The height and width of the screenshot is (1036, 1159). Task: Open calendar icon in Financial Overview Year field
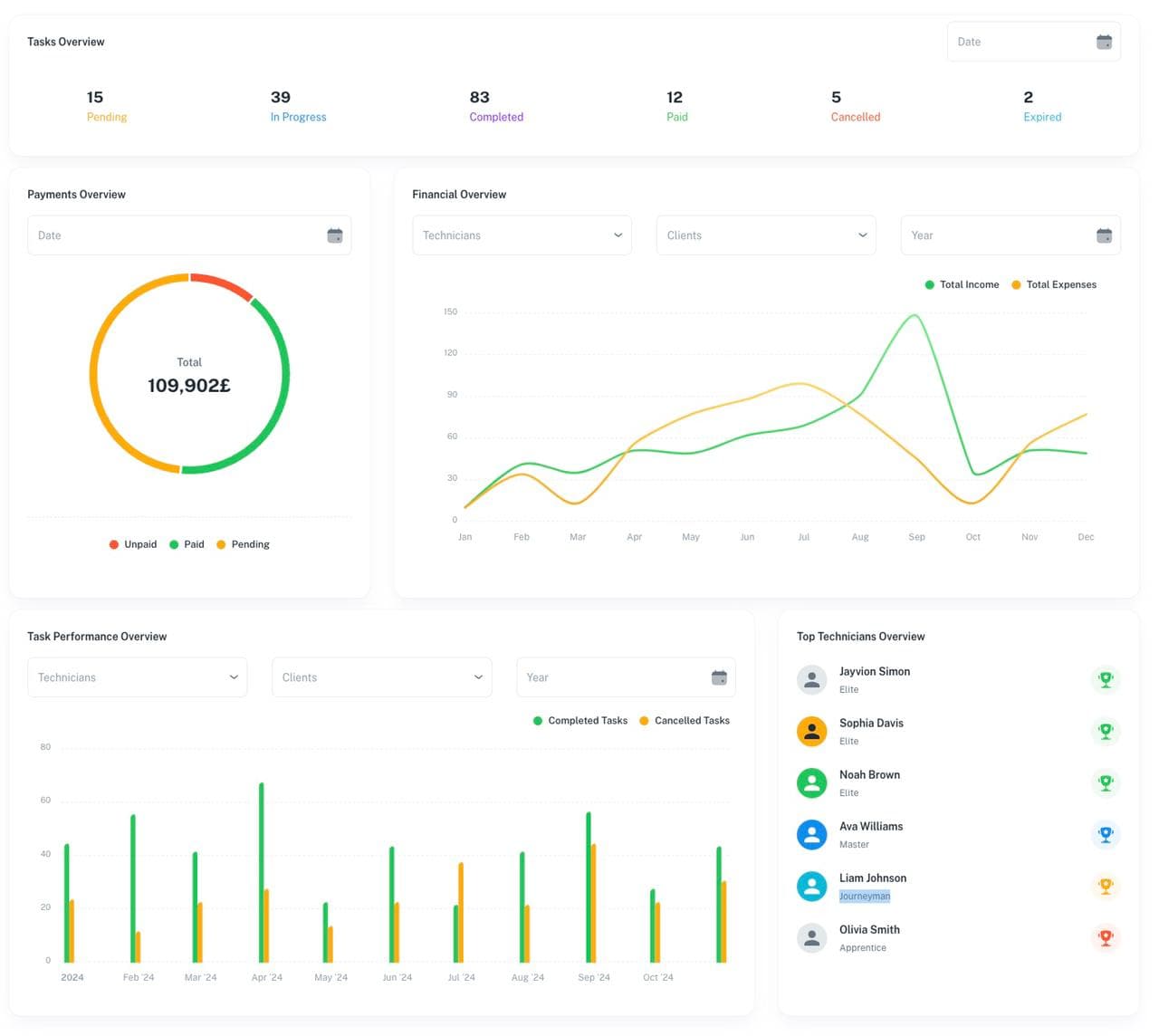1104,235
